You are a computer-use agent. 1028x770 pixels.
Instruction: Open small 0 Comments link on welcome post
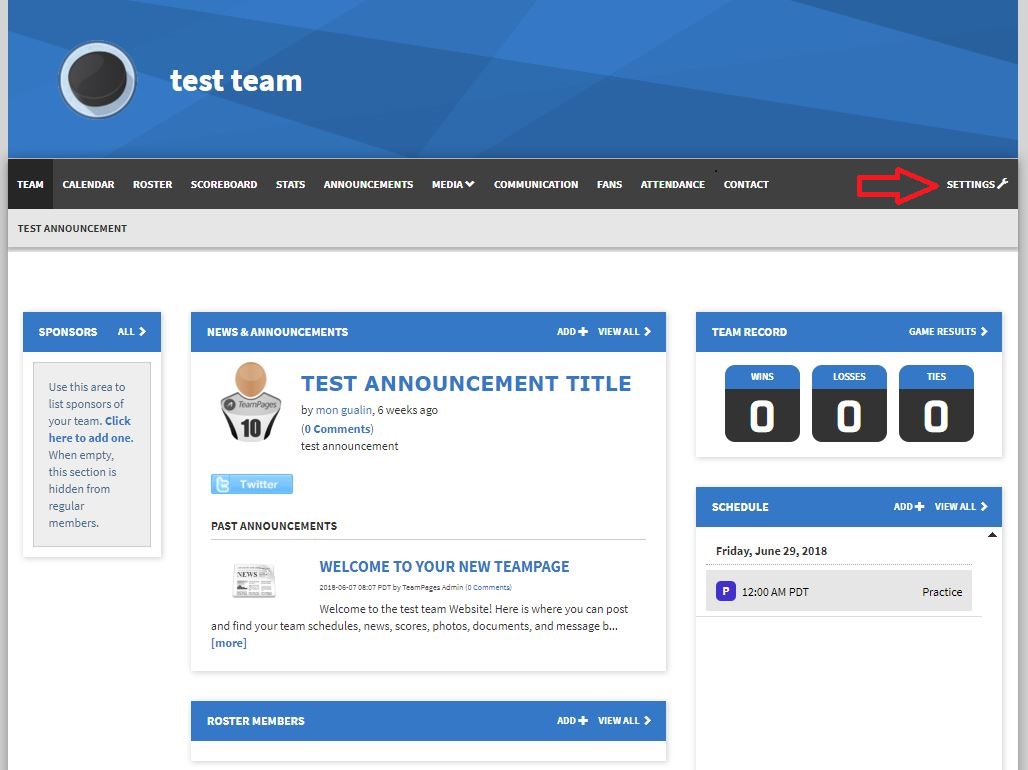point(488,587)
